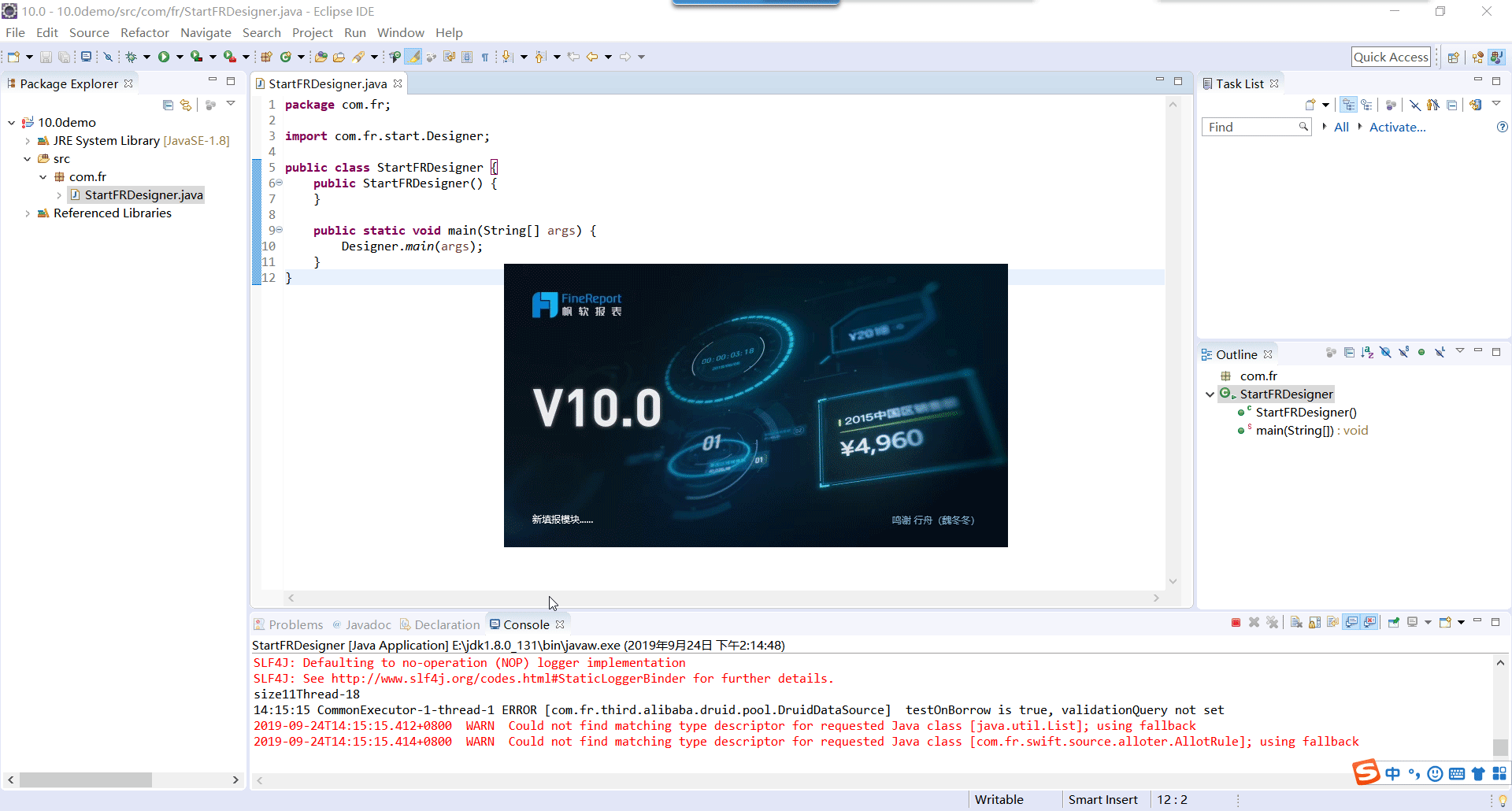Synchronize Changed in Task List toolbar
This screenshot has height=811, width=1512.
pos(1476,105)
